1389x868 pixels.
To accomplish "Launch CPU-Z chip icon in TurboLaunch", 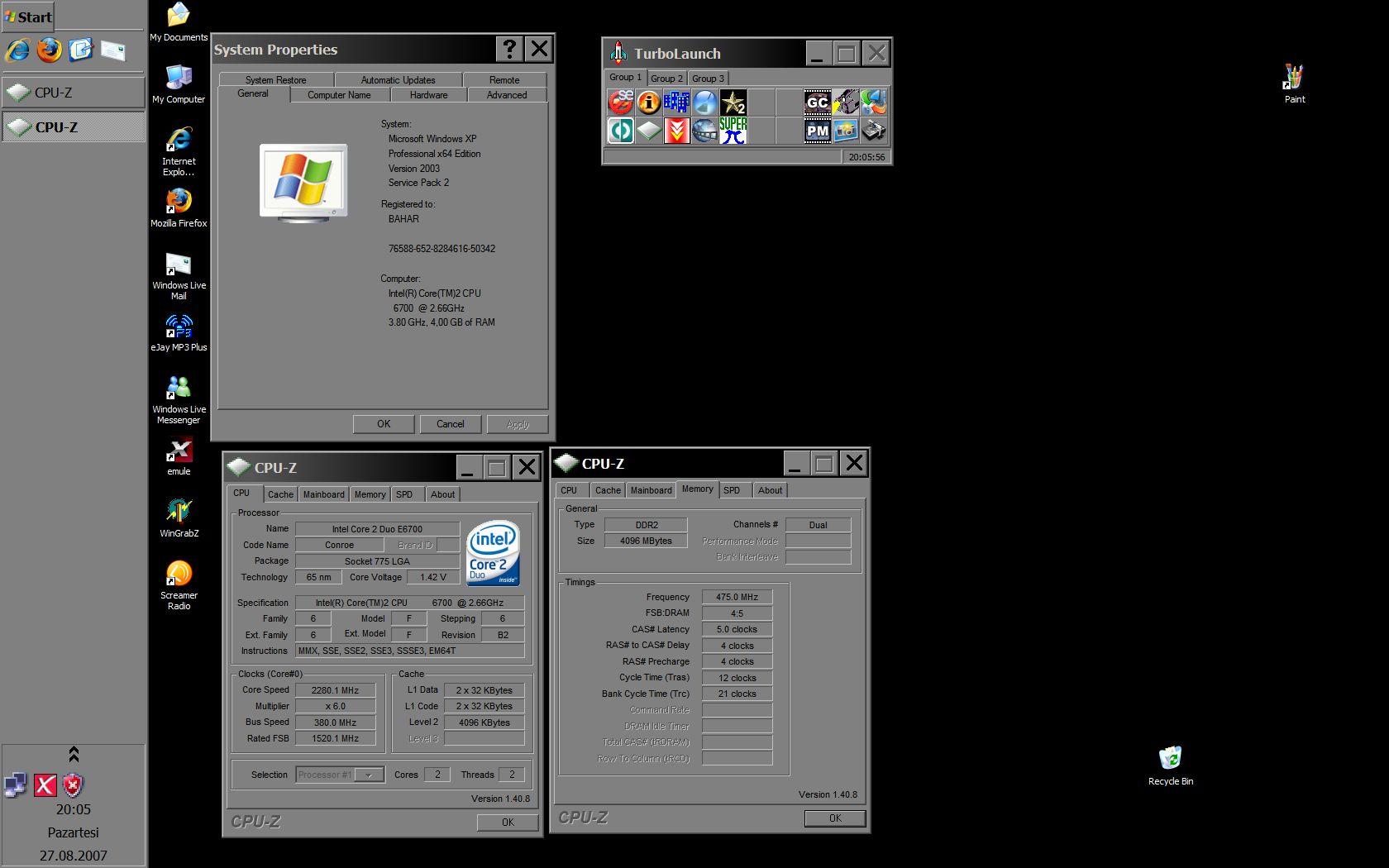I will click(649, 131).
